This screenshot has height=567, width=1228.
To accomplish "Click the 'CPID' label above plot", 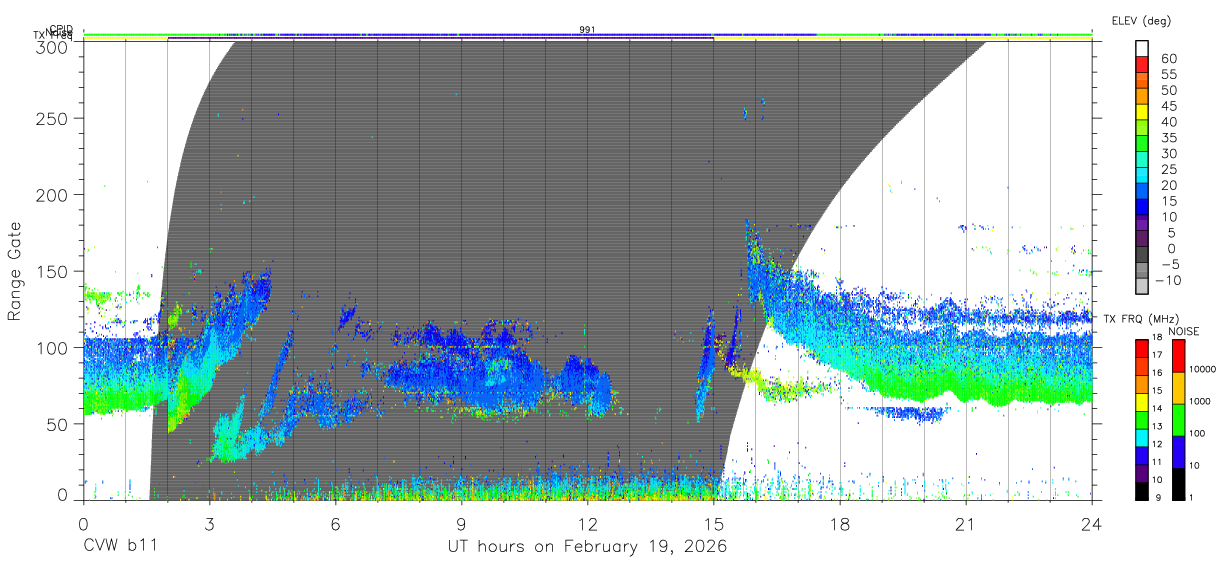I will click(61, 29).
